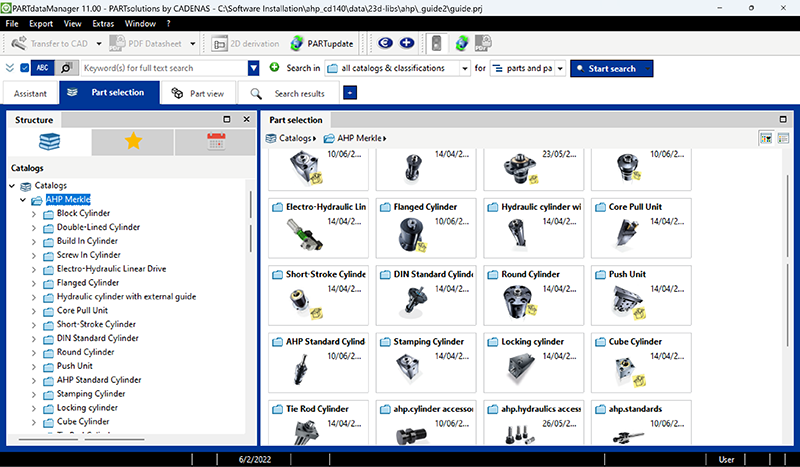Open the keyword search history dropdown

(254, 68)
